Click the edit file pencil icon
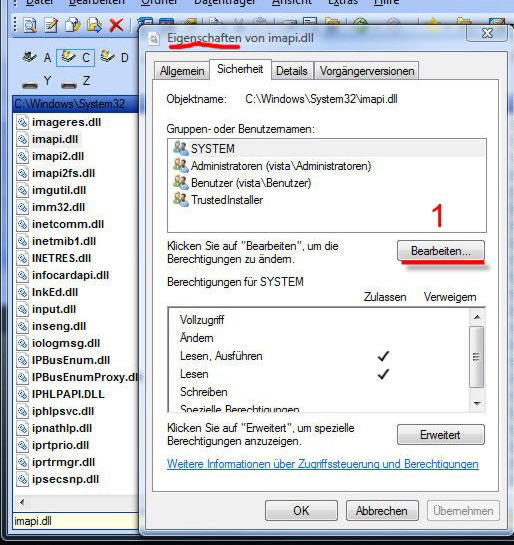514x545 pixels. (51, 25)
